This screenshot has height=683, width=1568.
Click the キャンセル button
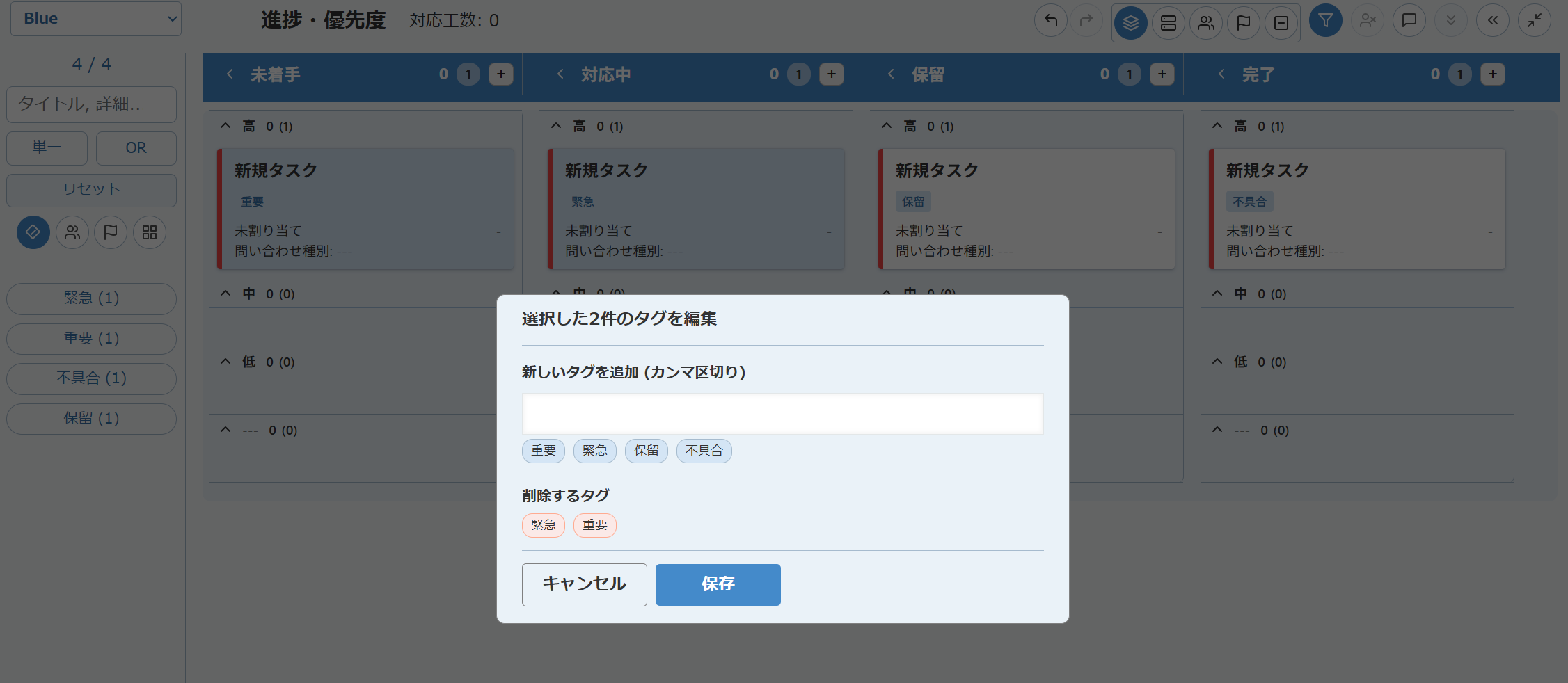[x=585, y=584]
